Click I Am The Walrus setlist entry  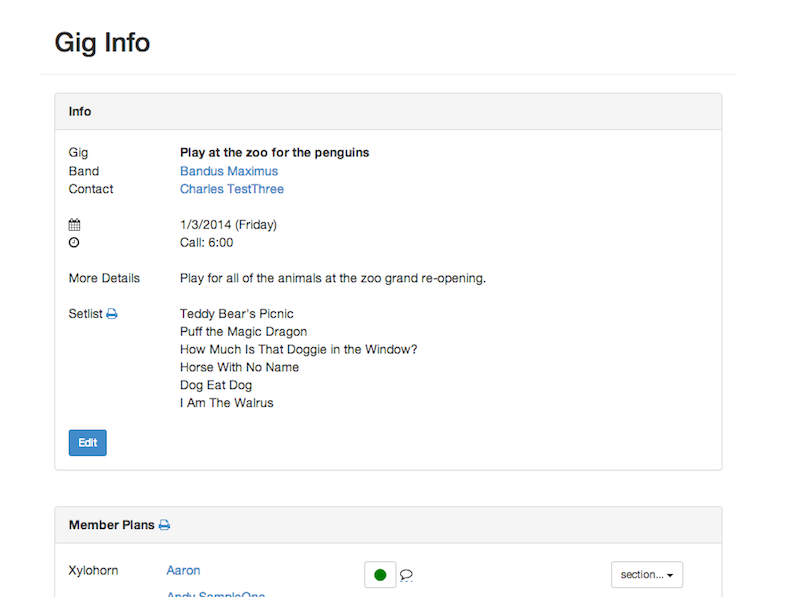(x=226, y=403)
